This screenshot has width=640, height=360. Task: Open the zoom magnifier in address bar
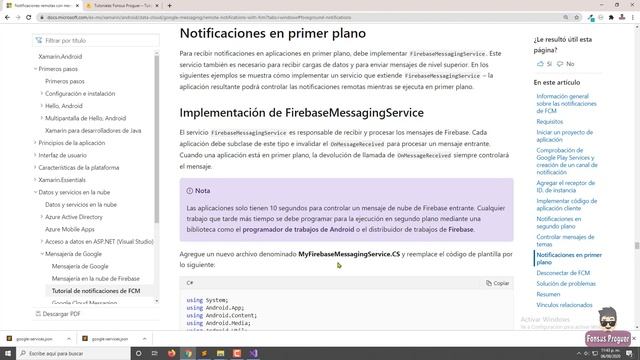point(566,17)
